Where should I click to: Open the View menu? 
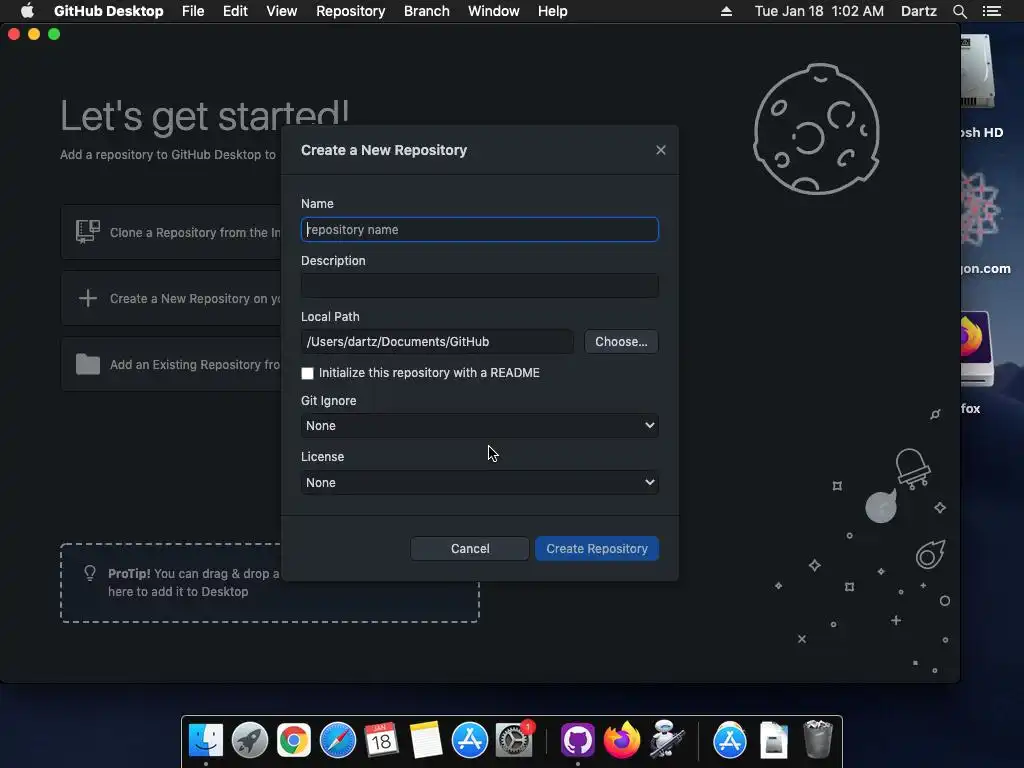click(x=281, y=11)
